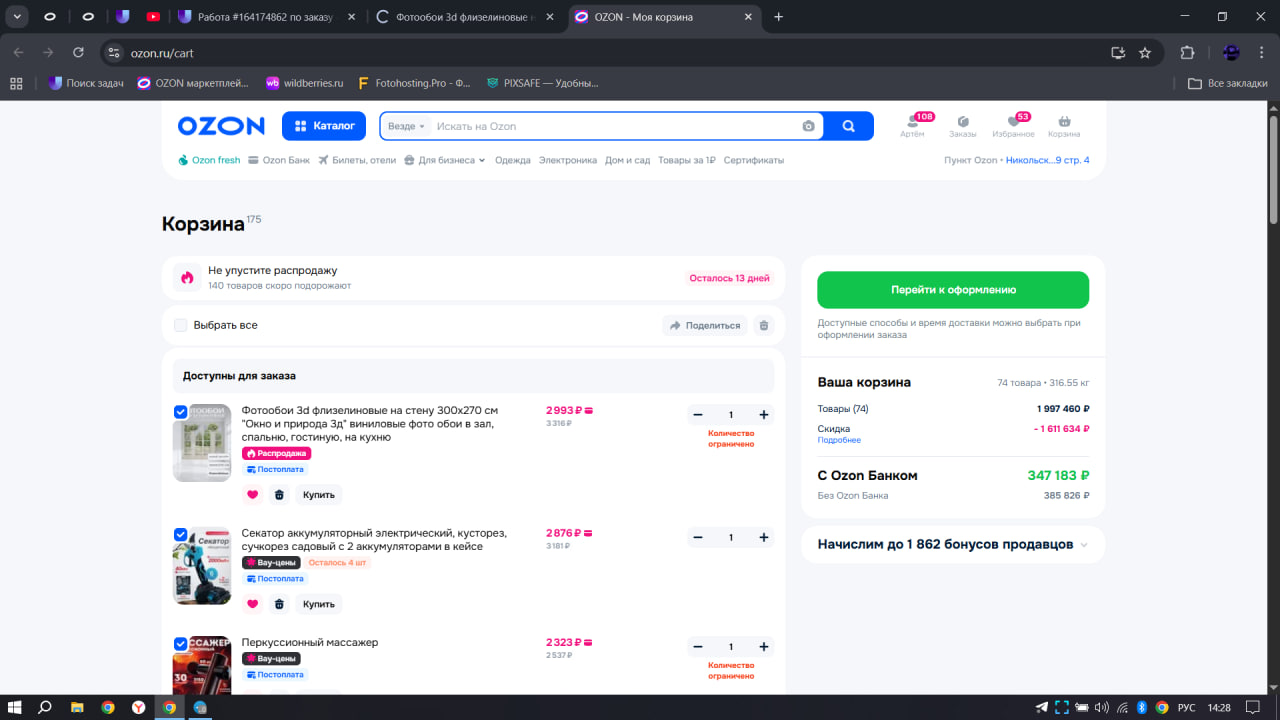Open the Ozon image search camera icon
This screenshot has width=1280, height=720.
[x=808, y=126]
